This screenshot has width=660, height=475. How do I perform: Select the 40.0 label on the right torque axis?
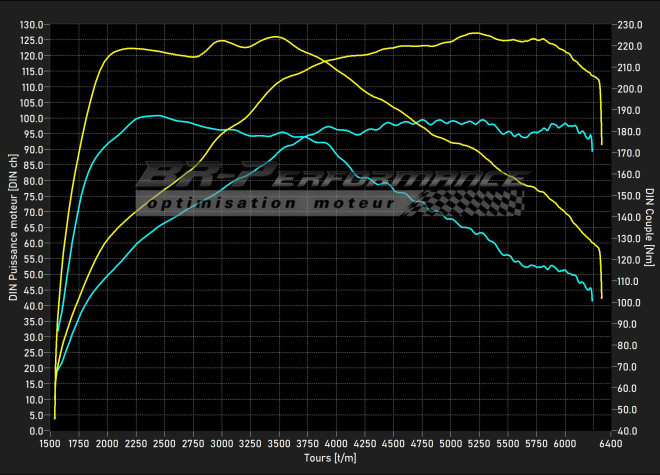pyautogui.click(x=628, y=431)
